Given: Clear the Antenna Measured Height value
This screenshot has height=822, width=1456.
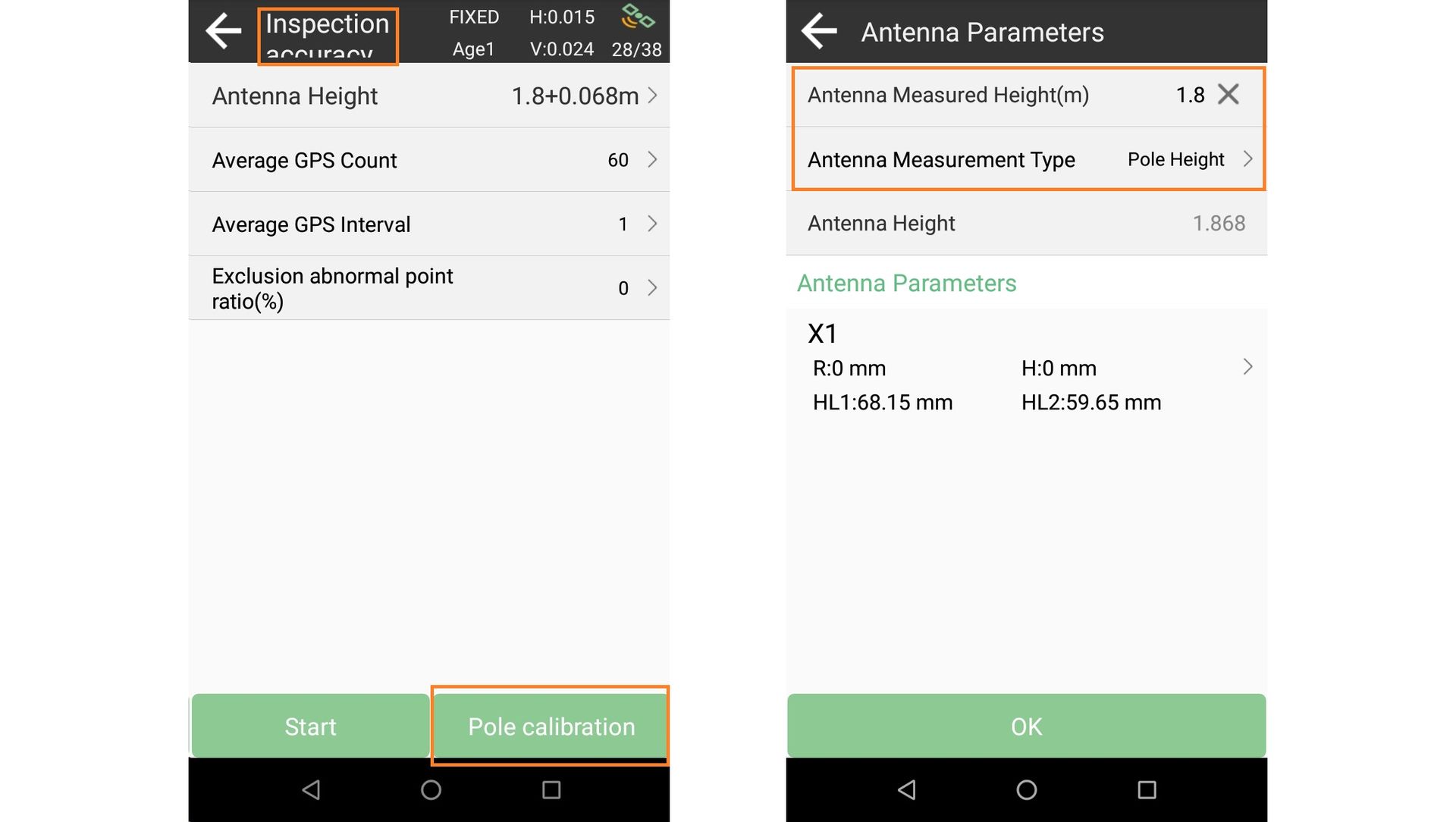Looking at the screenshot, I should tap(1228, 95).
